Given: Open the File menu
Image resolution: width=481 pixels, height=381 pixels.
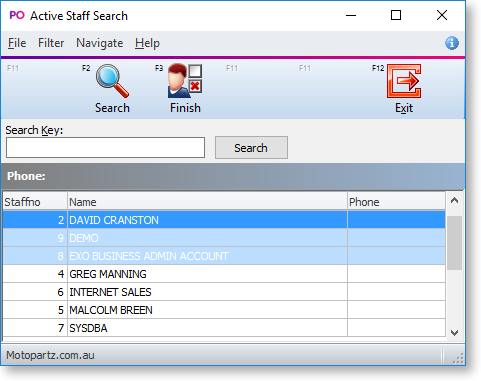Looking at the screenshot, I should (x=17, y=43).
